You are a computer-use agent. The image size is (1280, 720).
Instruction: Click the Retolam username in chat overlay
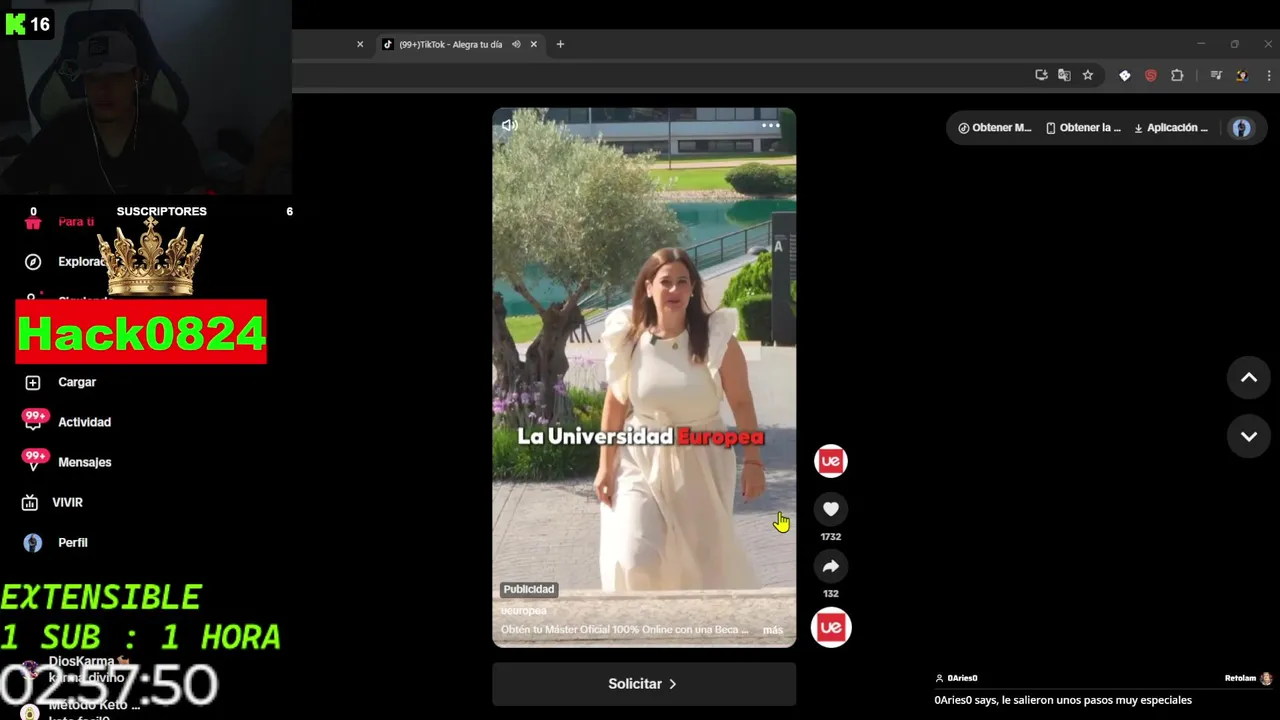pos(1240,678)
